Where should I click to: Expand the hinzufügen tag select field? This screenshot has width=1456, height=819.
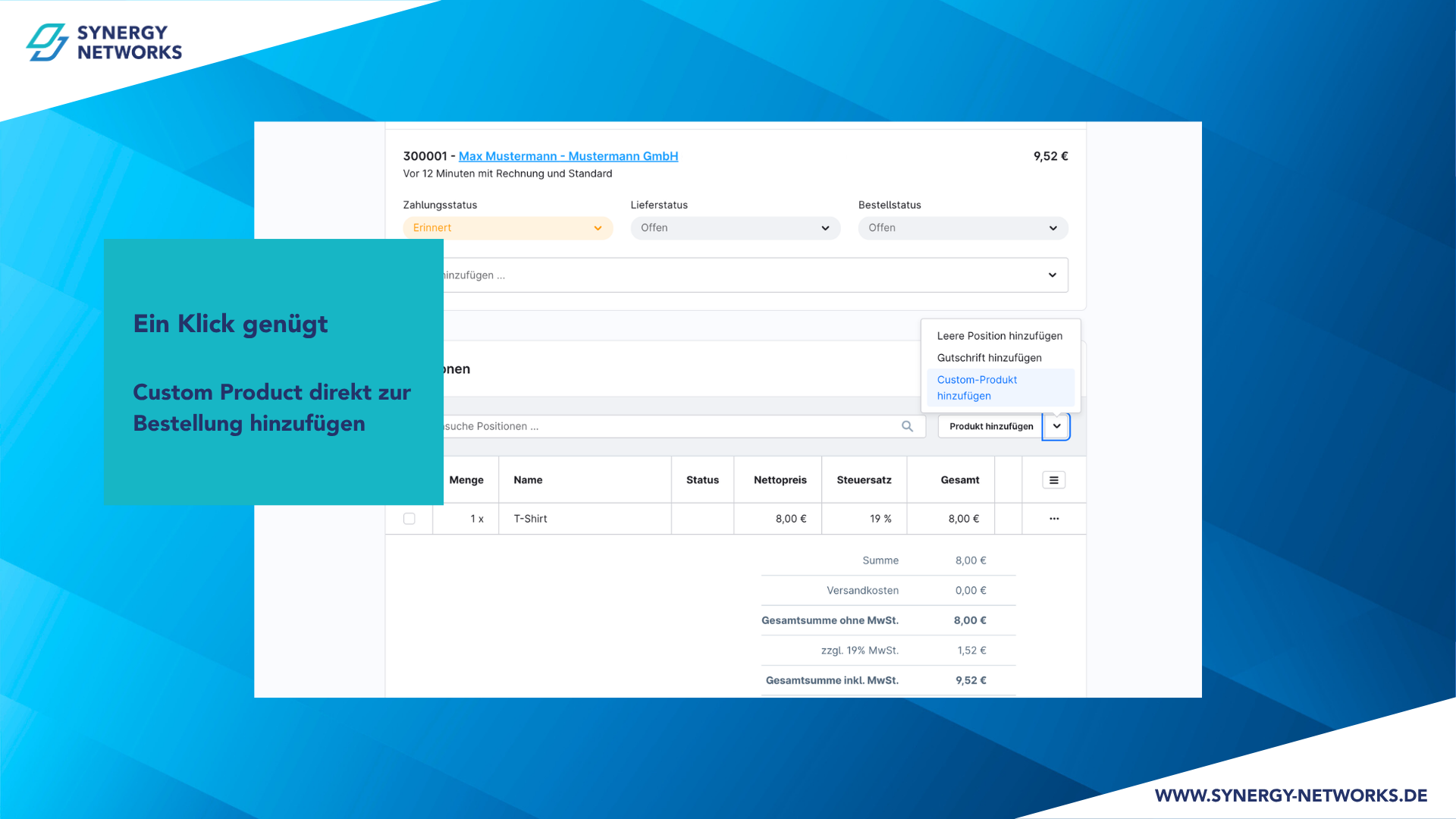(x=756, y=275)
